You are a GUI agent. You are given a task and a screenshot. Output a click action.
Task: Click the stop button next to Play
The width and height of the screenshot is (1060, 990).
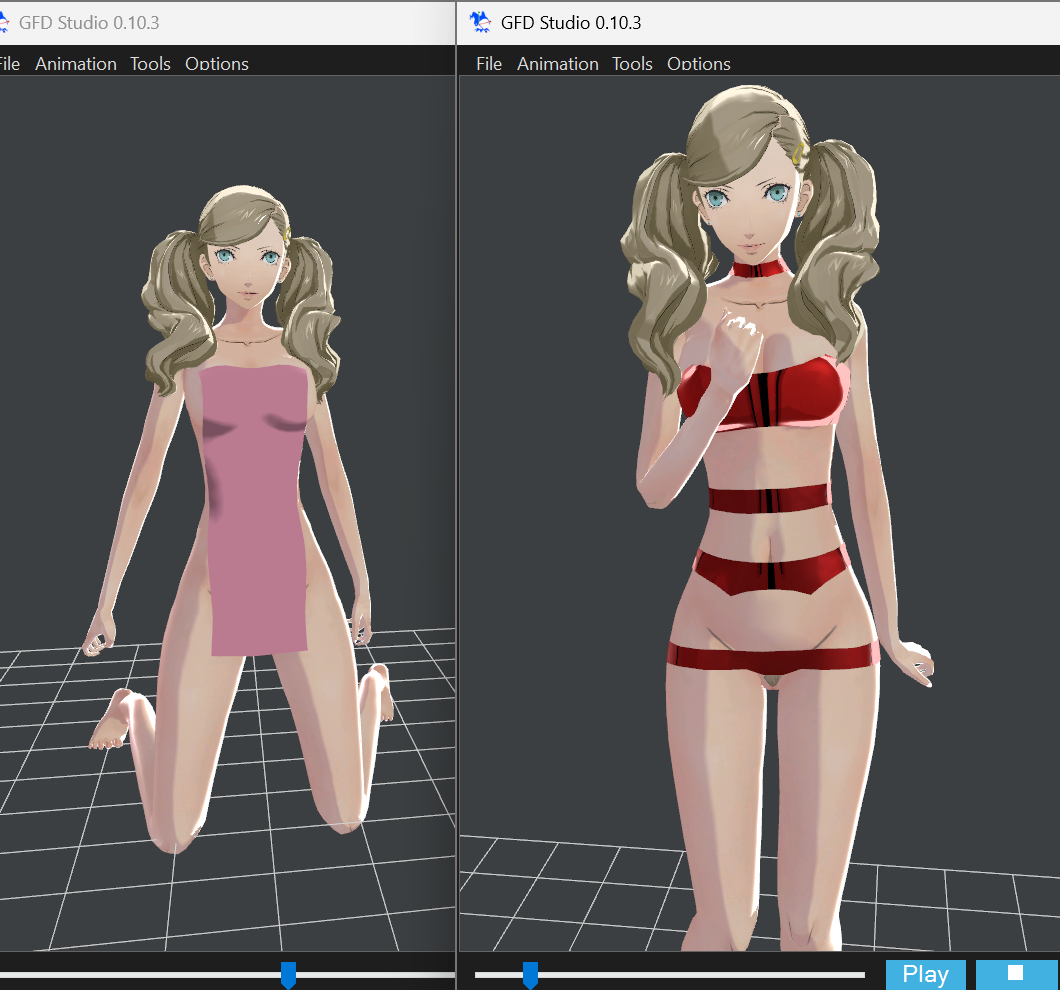1017,974
